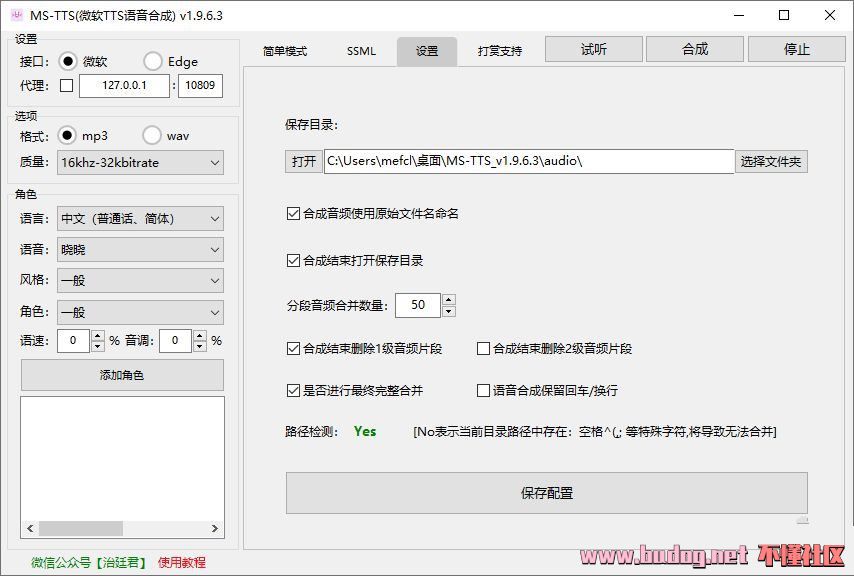Click the 停止 stop button
The width and height of the screenshot is (854, 576).
point(797,50)
